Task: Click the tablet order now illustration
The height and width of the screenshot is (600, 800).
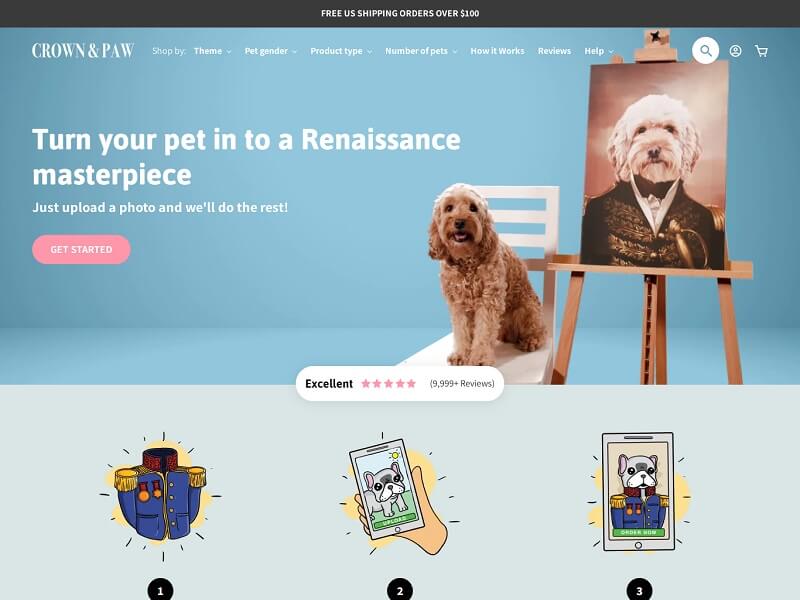Action: pyautogui.click(x=638, y=492)
